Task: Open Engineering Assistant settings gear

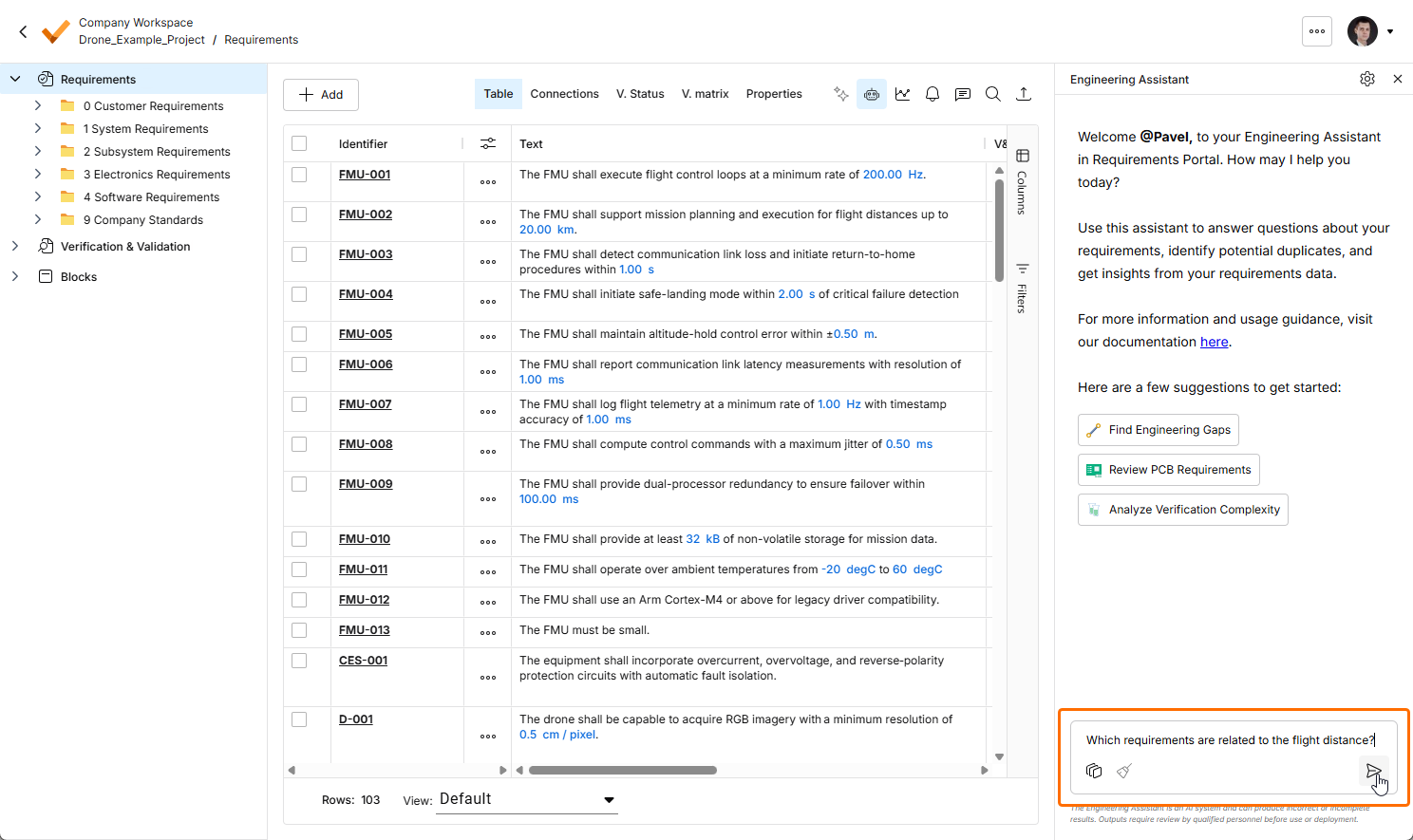Action: pos(1367,79)
